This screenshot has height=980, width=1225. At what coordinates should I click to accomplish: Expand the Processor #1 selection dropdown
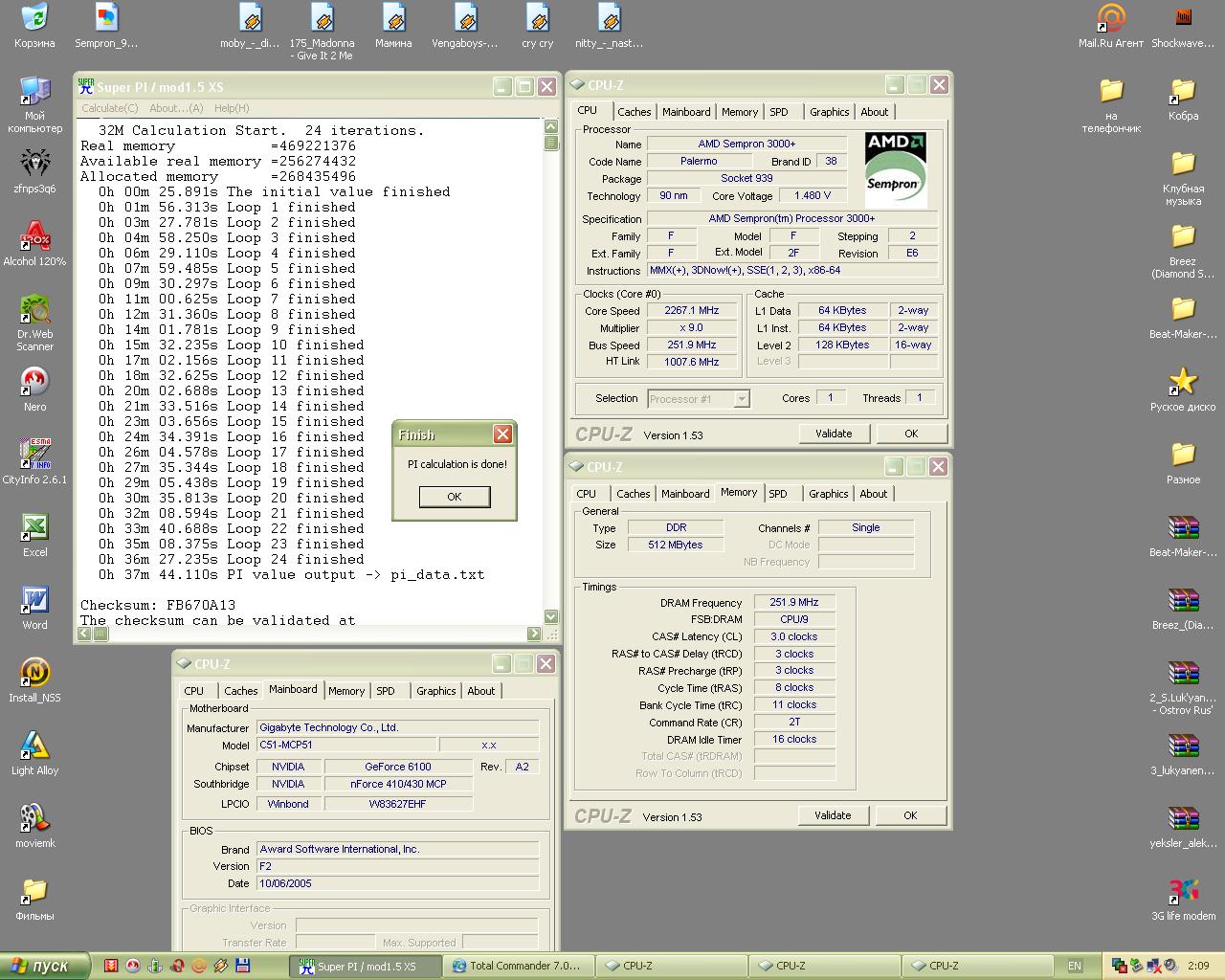pyautogui.click(x=742, y=399)
